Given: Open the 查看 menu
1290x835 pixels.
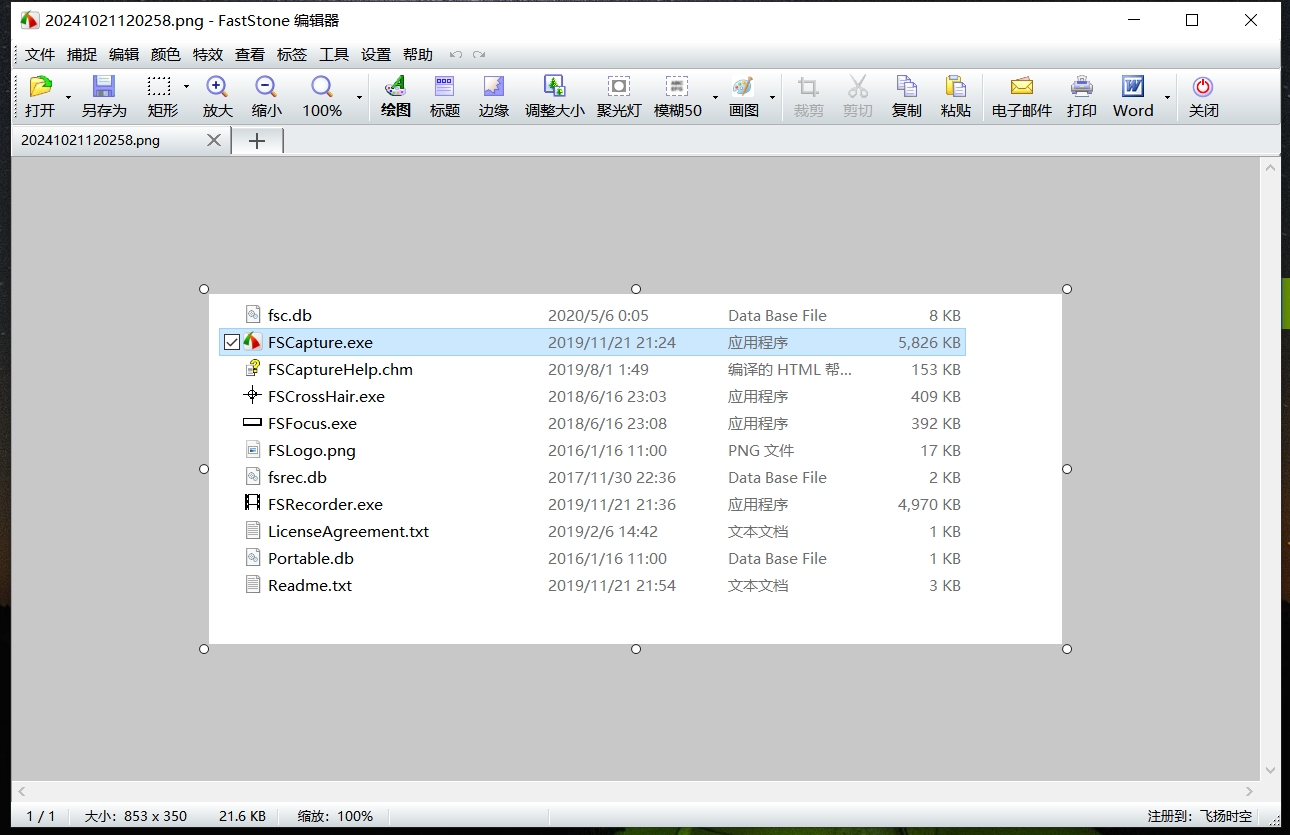Looking at the screenshot, I should (x=250, y=55).
